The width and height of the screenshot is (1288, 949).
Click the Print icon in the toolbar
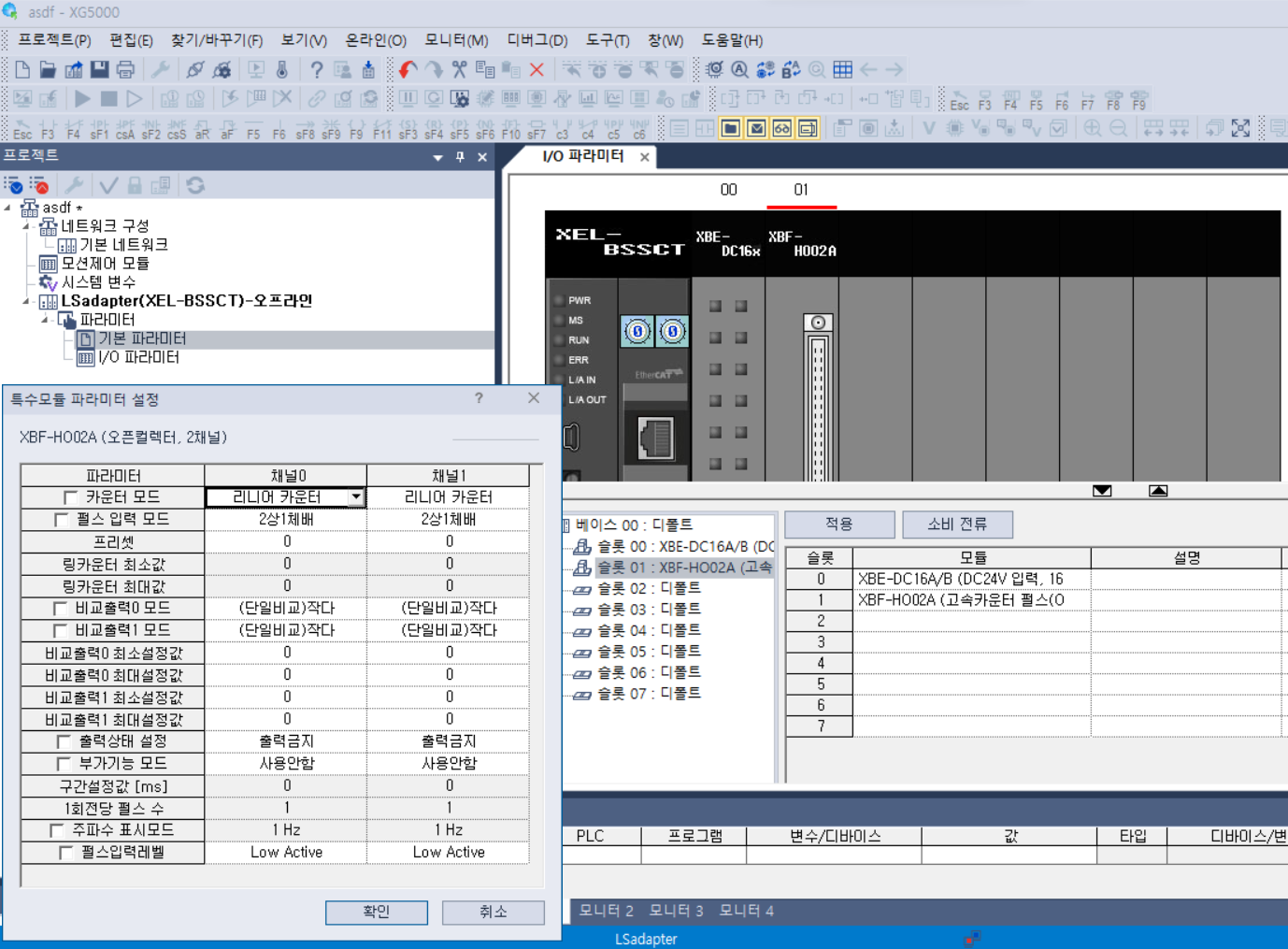125,69
